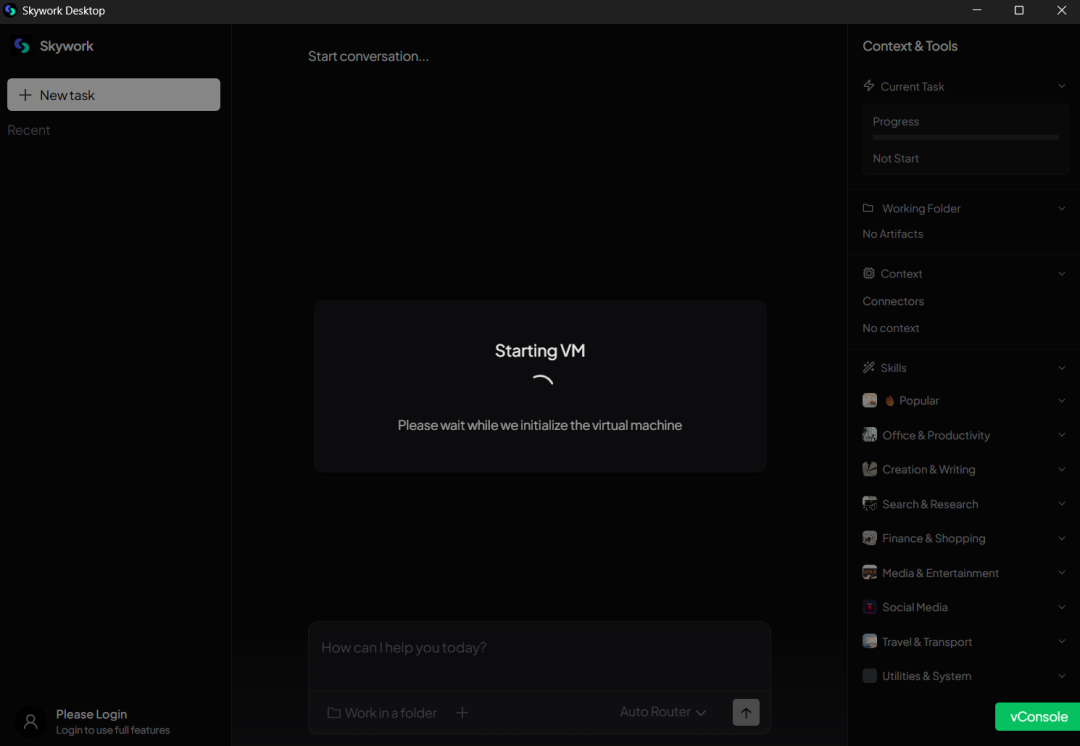1080x746 pixels.
Task: Click the user avatar icon at bottom left
Action: click(x=30, y=721)
